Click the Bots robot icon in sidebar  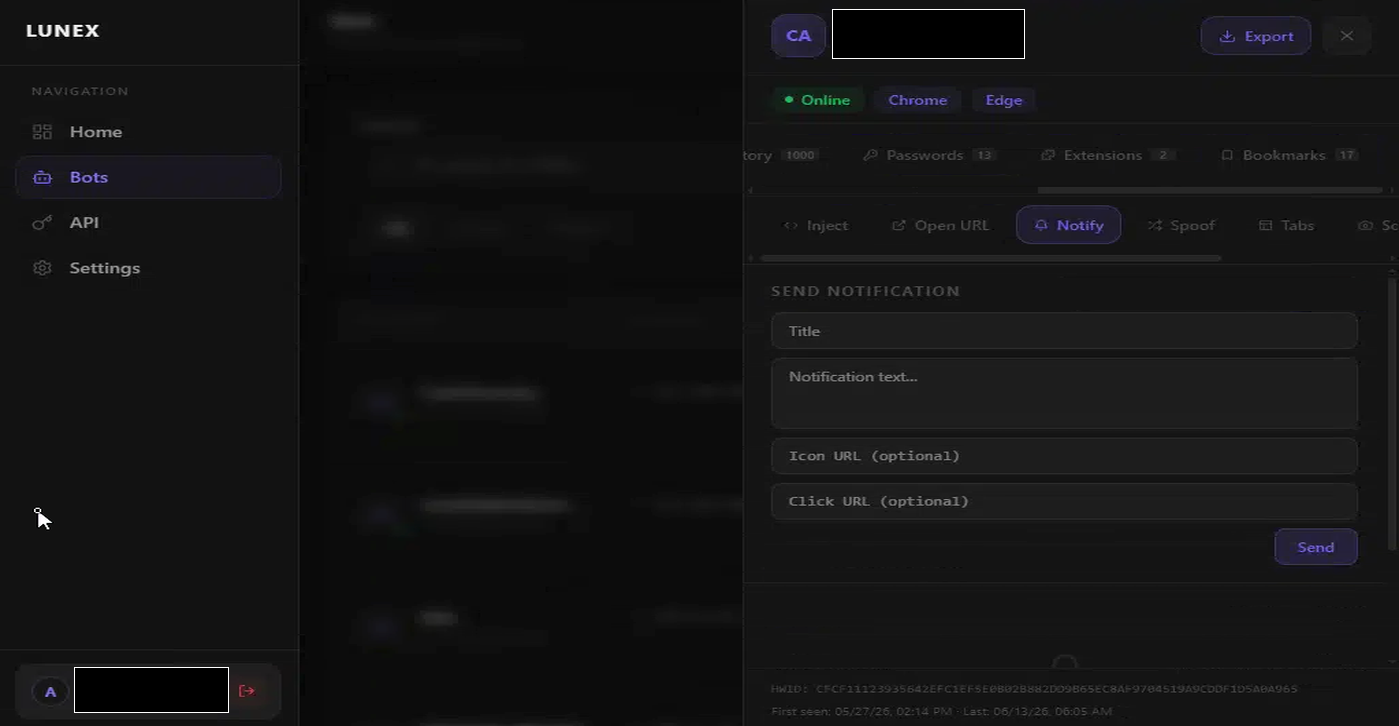(42, 177)
